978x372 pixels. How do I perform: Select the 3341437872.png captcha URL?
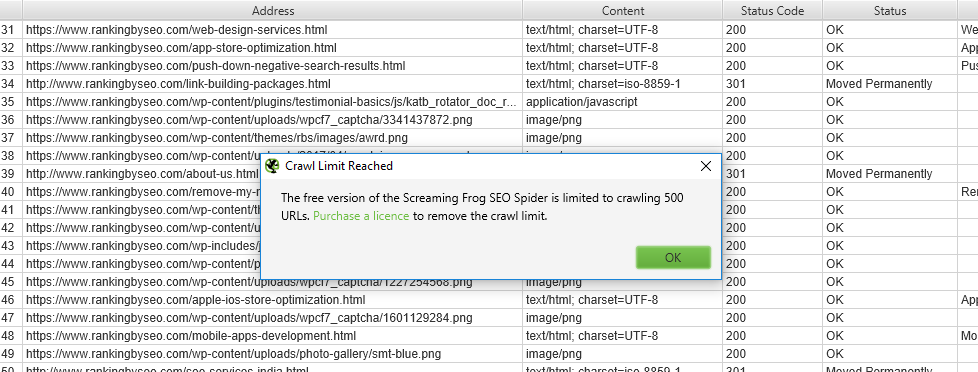[249, 120]
